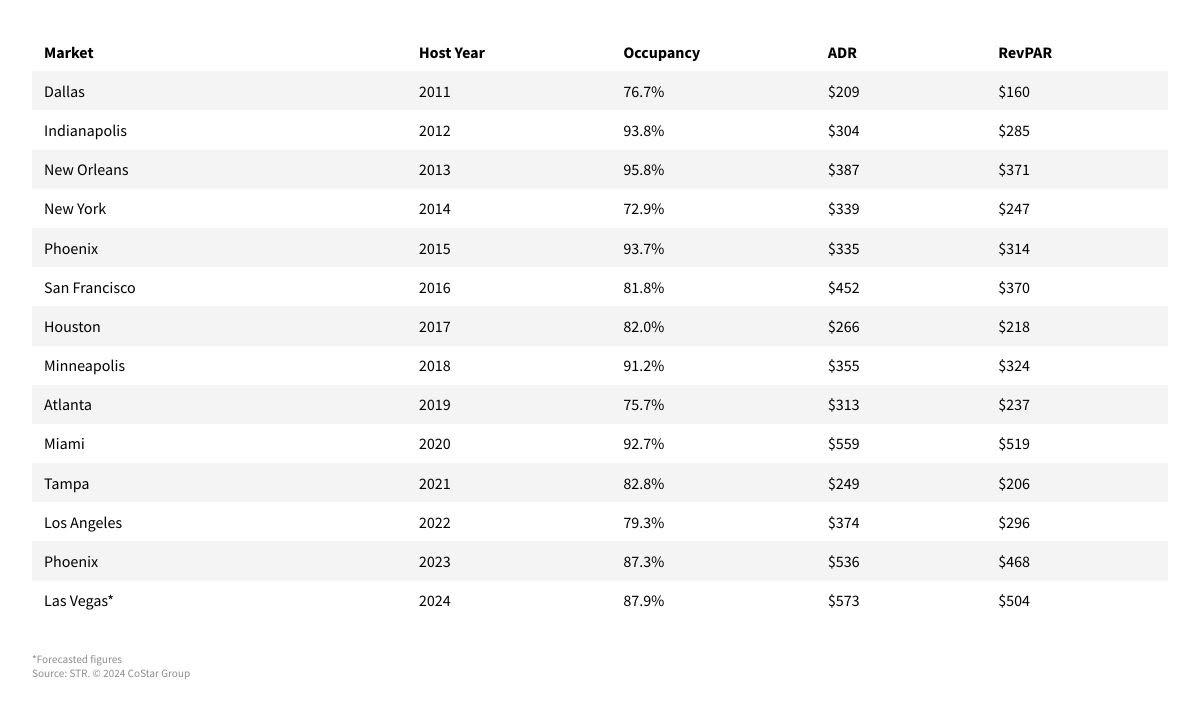
Task: Select the $452 ADR value
Action: [x=843, y=288]
